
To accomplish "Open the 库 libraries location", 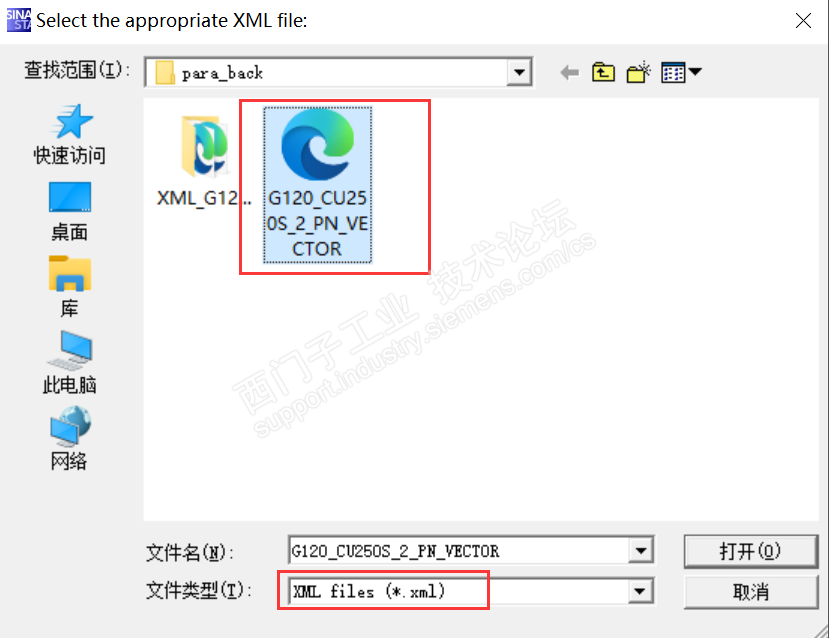I will tap(70, 287).
